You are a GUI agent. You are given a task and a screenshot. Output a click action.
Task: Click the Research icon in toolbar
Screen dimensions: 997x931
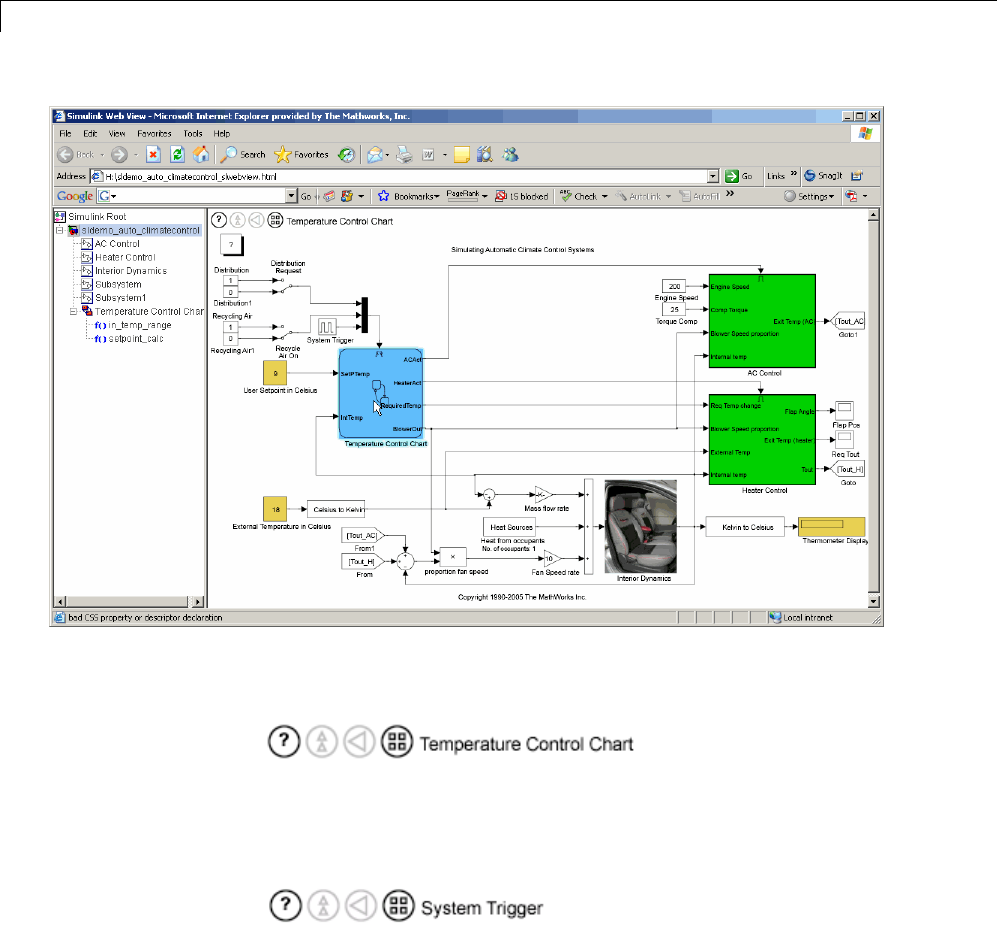[x=485, y=155]
